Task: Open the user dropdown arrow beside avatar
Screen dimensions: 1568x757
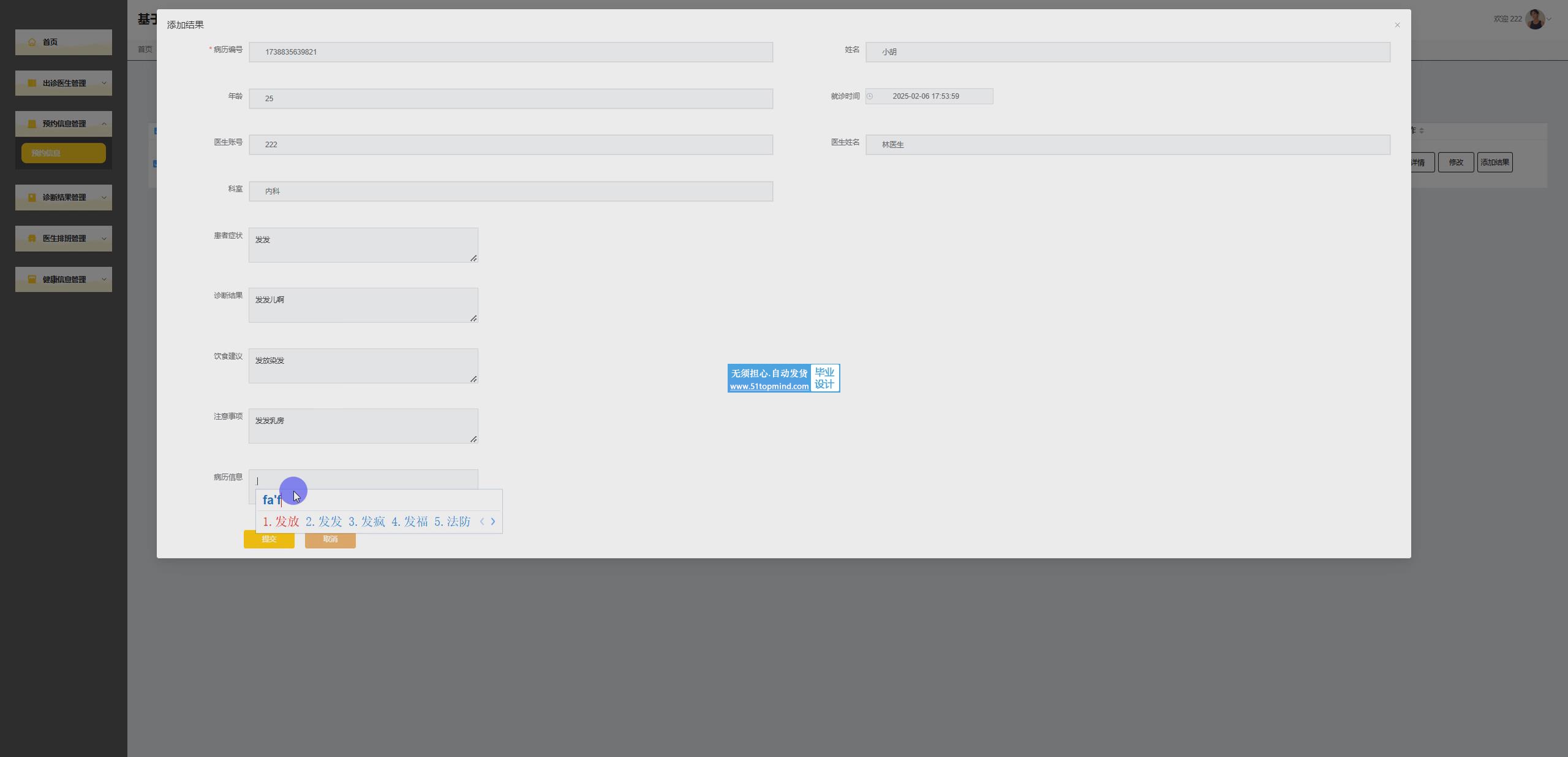Action: coord(1549,20)
